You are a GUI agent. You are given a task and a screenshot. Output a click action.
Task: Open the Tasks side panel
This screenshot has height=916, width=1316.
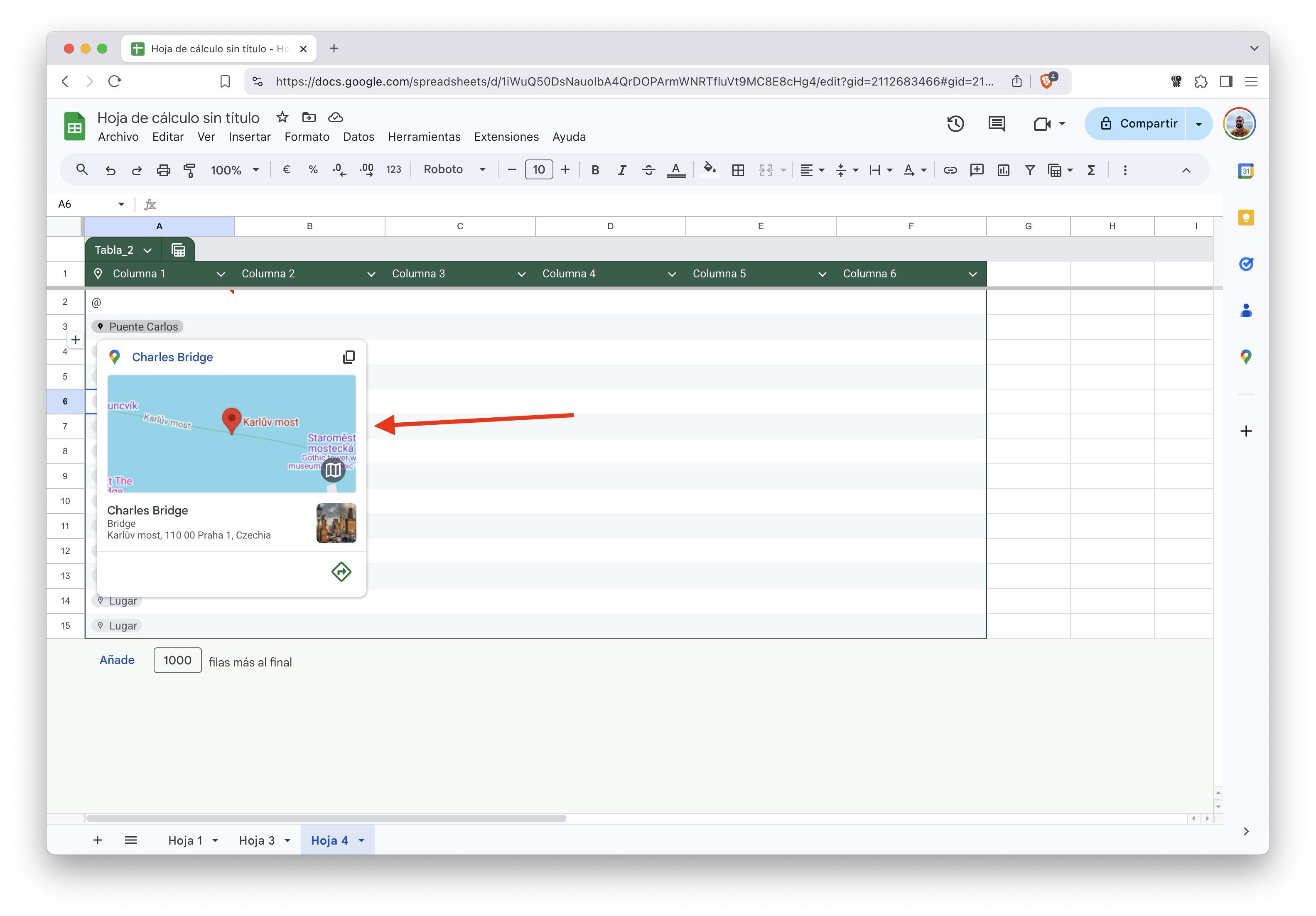(x=1245, y=264)
